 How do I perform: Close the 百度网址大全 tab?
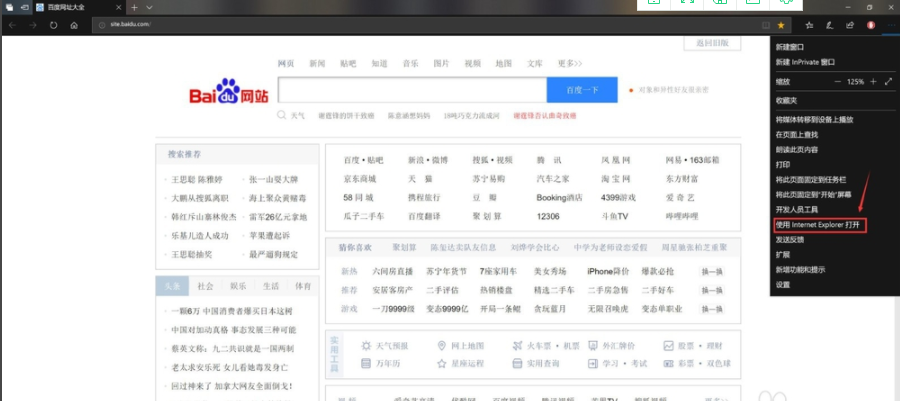point(119,7)
